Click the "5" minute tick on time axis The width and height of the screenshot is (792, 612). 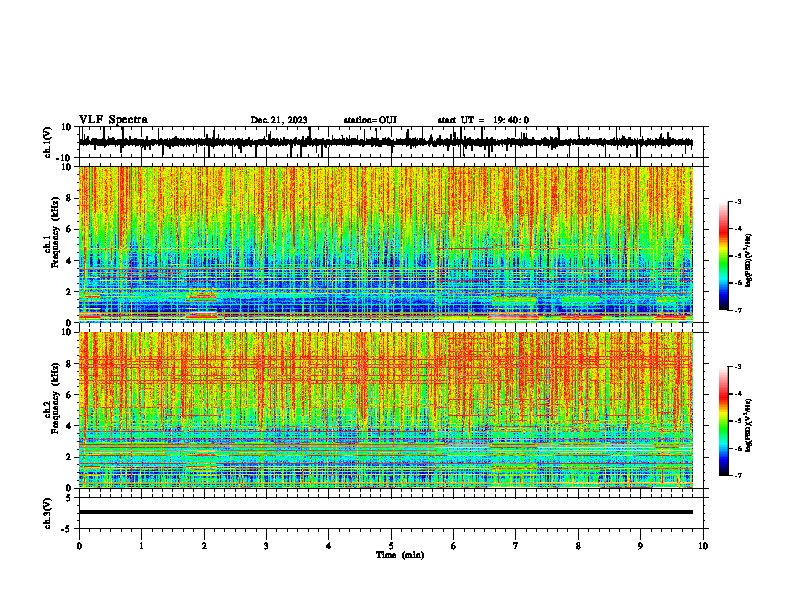(391, 546)
